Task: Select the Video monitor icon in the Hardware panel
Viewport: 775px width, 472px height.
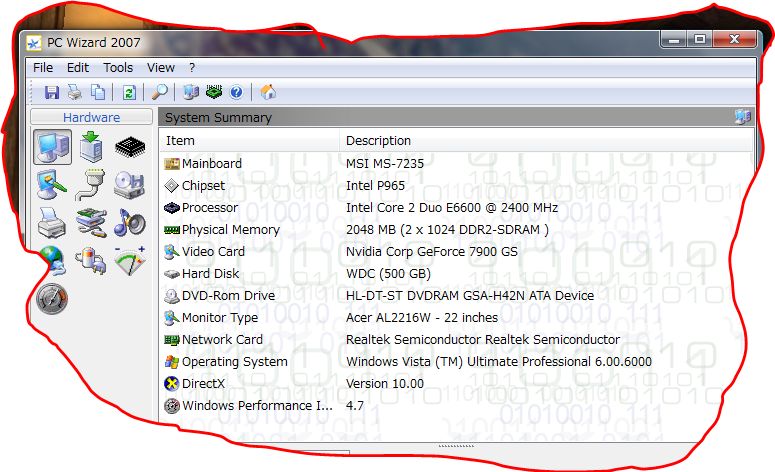Action: point(51,185)
